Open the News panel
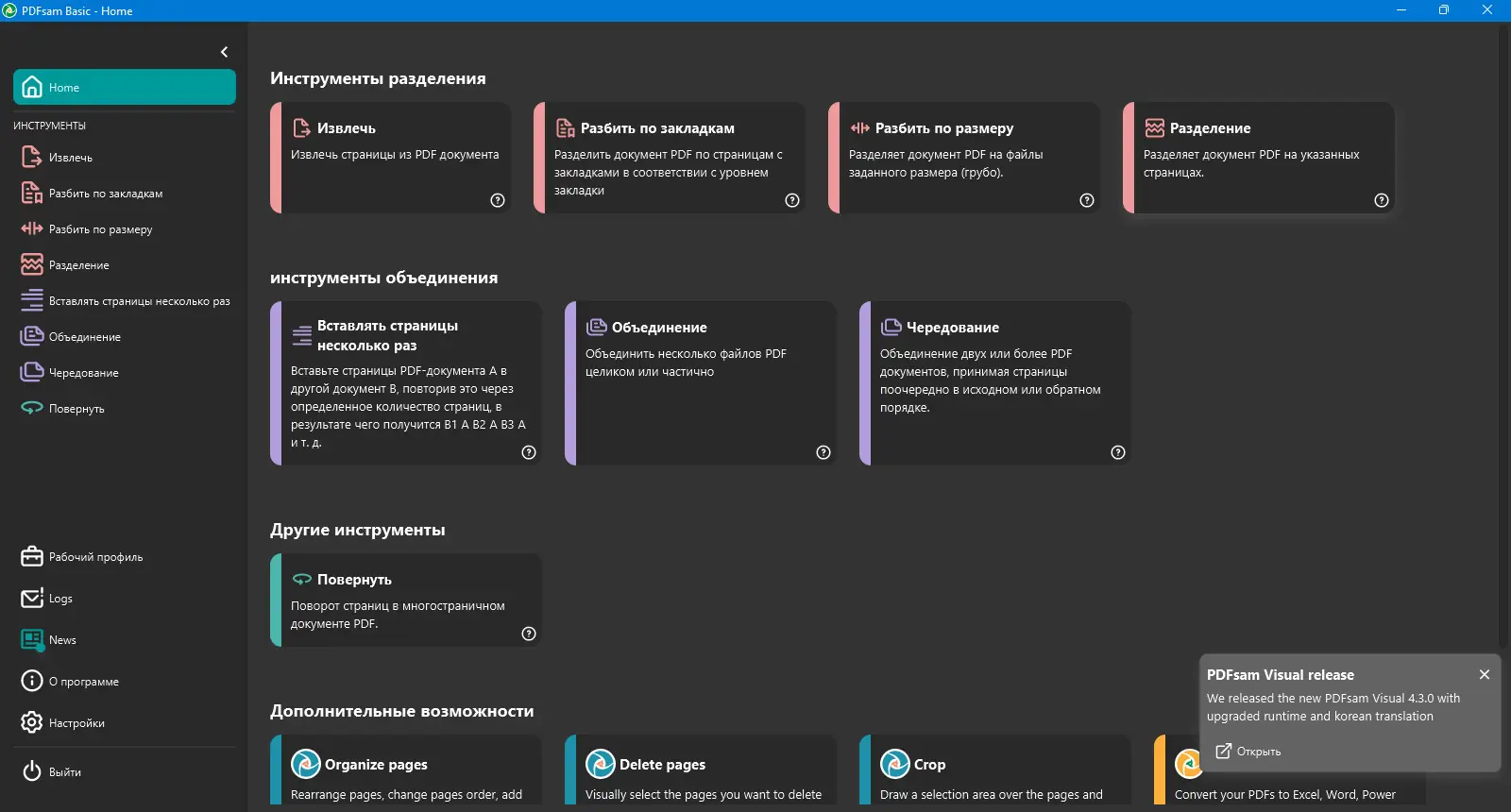Viewport: 1511px width, 812px height. (x=125, y=640)
